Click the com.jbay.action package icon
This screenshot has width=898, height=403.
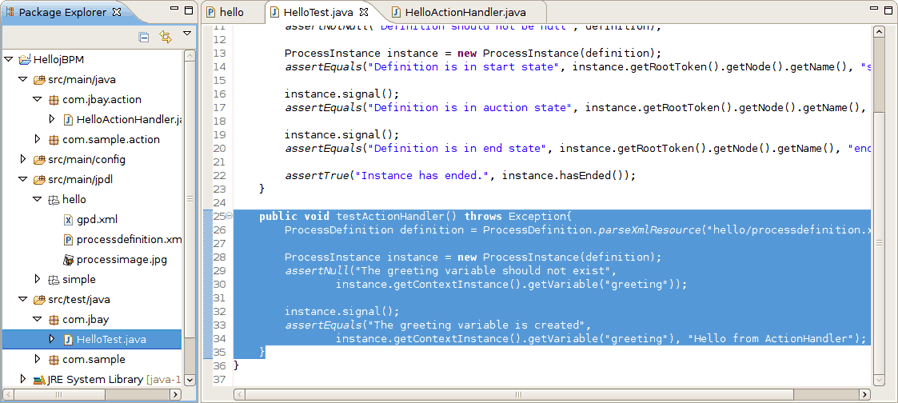[54, 100]
